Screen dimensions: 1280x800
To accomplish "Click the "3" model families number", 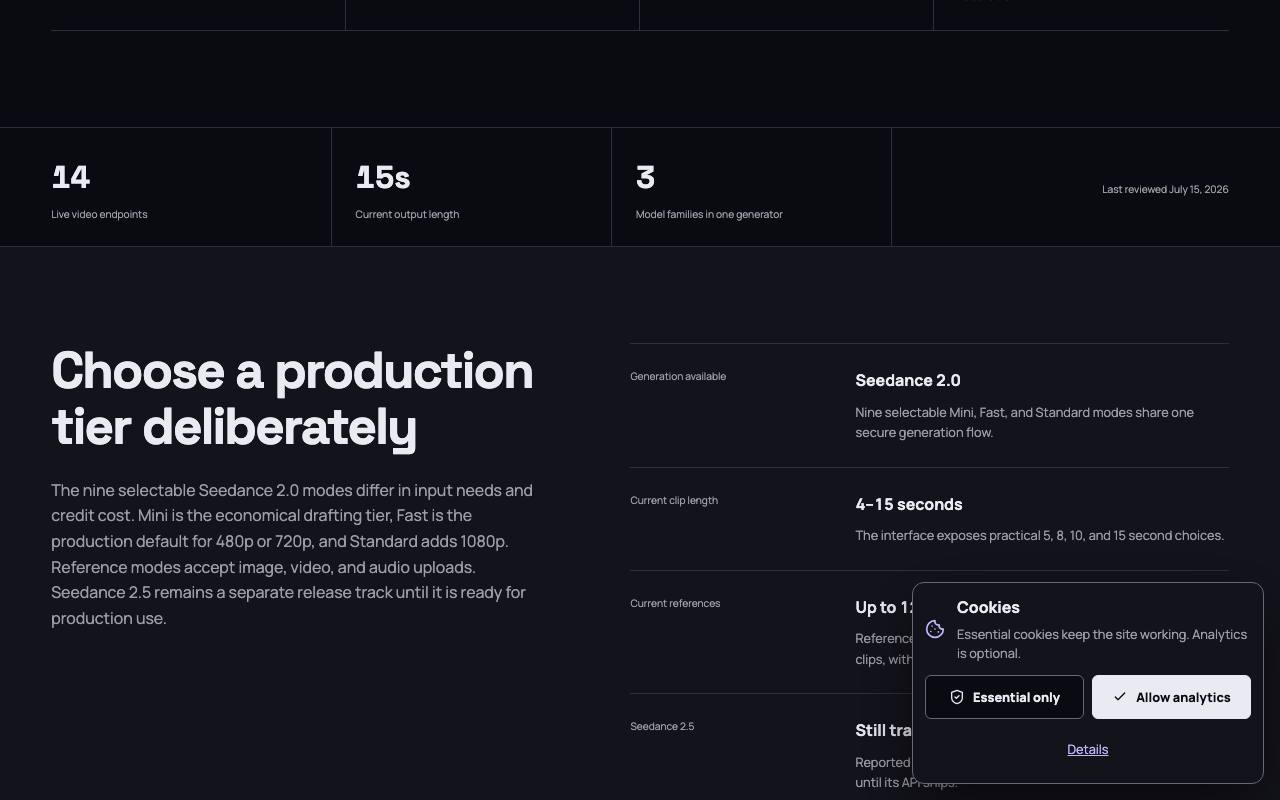I will tap(645, 177).
